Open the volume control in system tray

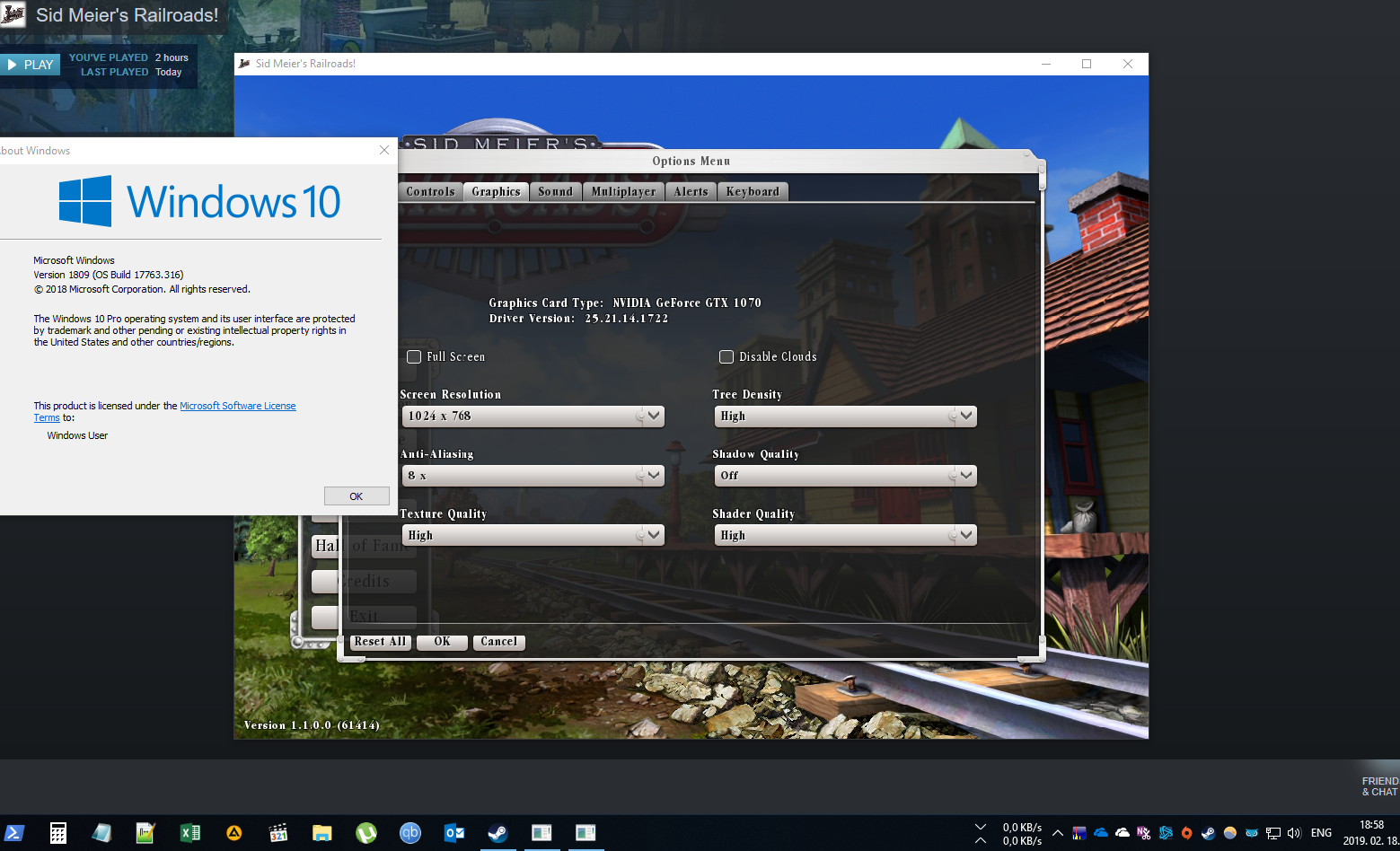click(1294, 833)
